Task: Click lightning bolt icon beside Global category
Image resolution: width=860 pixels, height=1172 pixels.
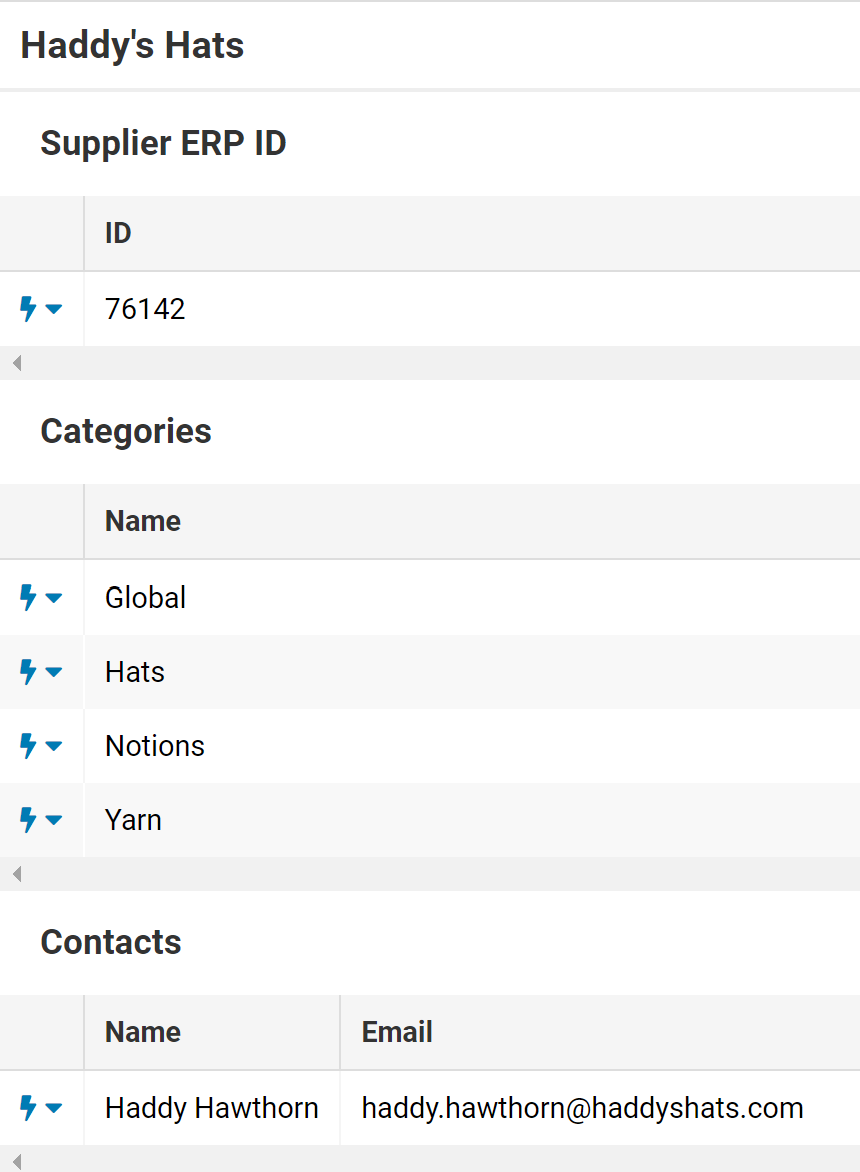Action: click(x=28, y=597)
